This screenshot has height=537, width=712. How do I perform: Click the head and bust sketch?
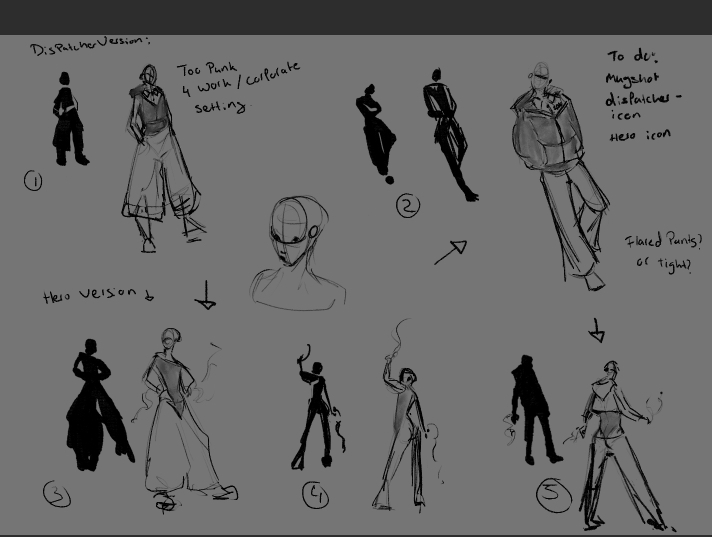297,250
